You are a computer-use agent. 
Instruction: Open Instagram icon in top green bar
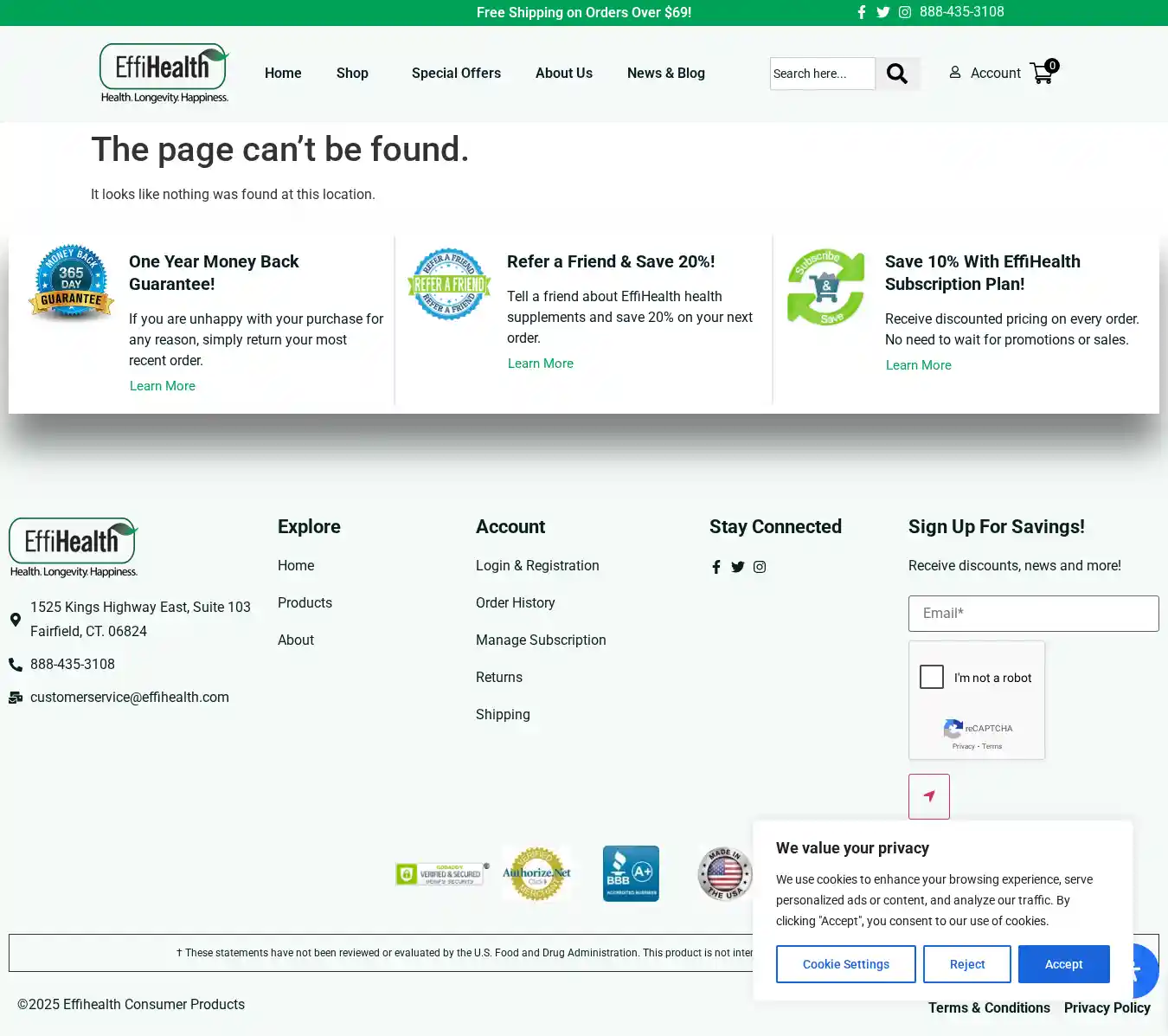(x=904, y=12)
